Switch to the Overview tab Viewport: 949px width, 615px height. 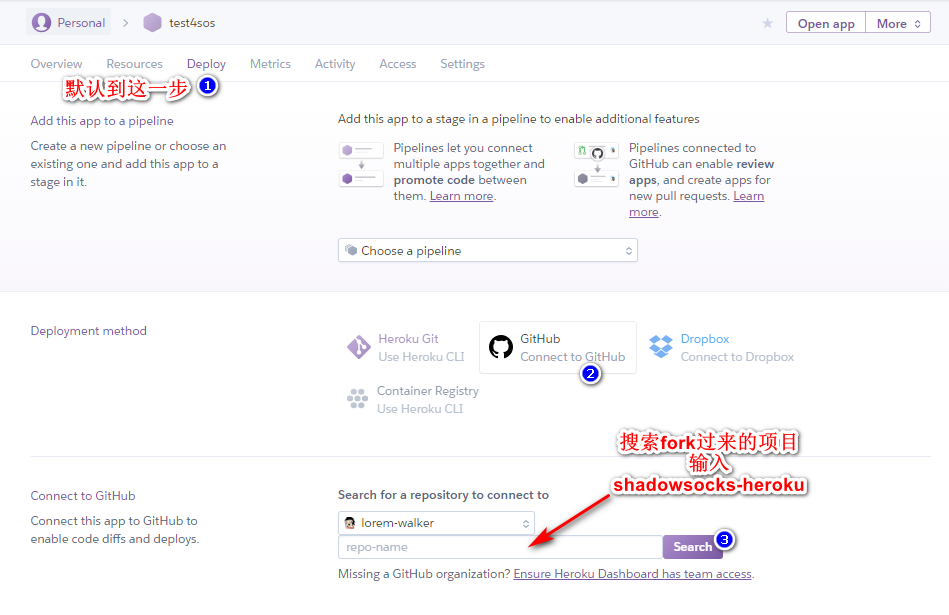(56, 64)
